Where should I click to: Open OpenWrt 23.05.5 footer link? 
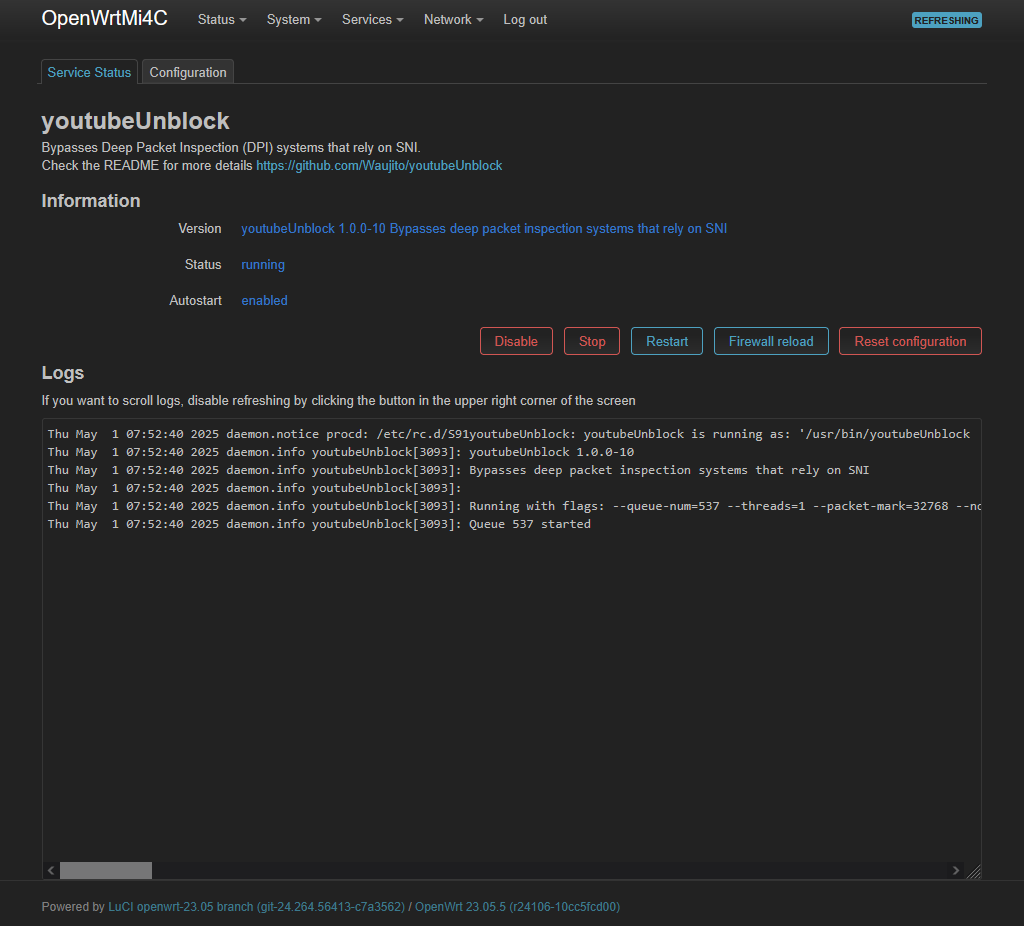[517, 906]
